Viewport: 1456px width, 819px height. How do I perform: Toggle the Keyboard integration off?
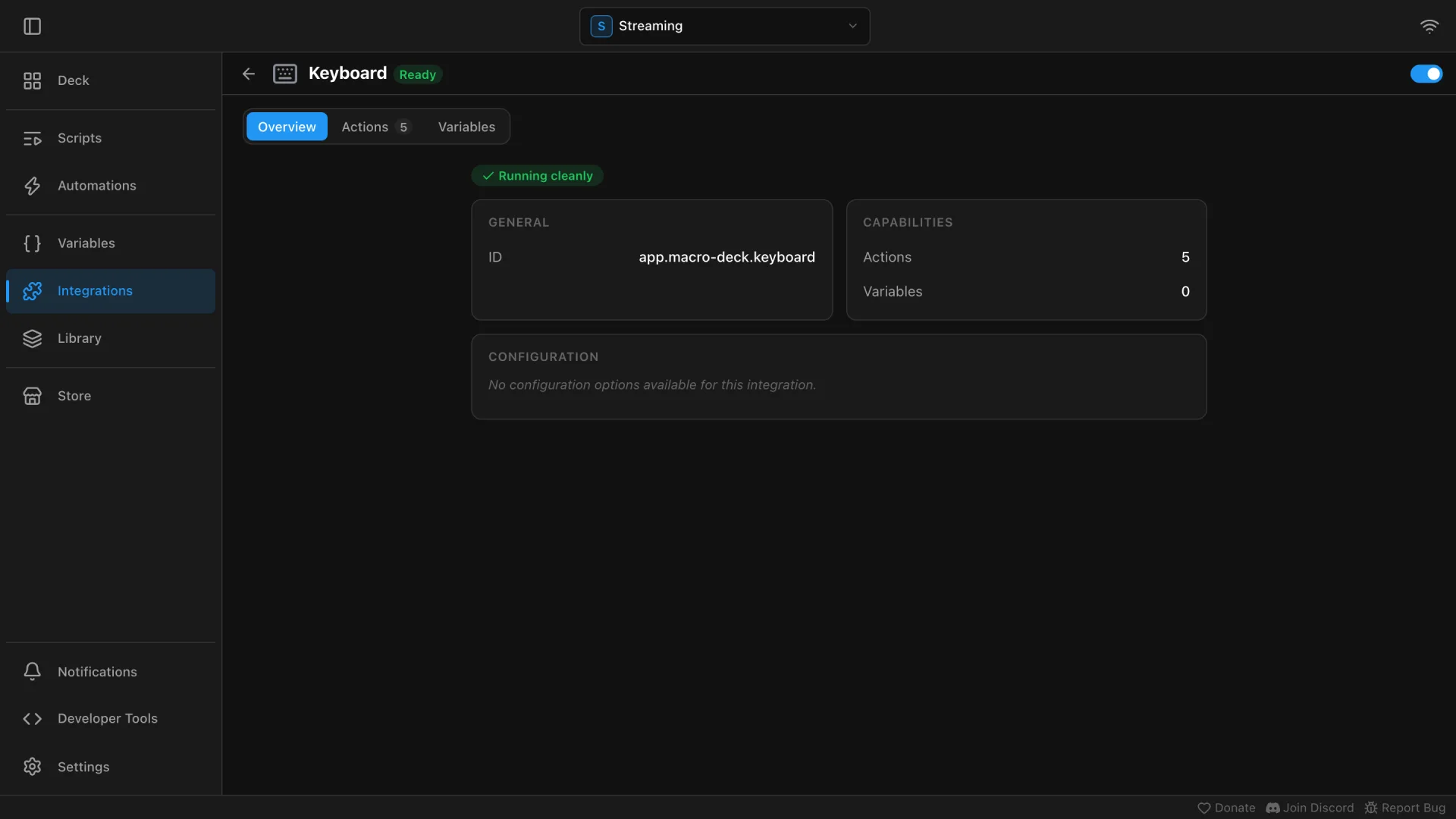pos(1426,74)
